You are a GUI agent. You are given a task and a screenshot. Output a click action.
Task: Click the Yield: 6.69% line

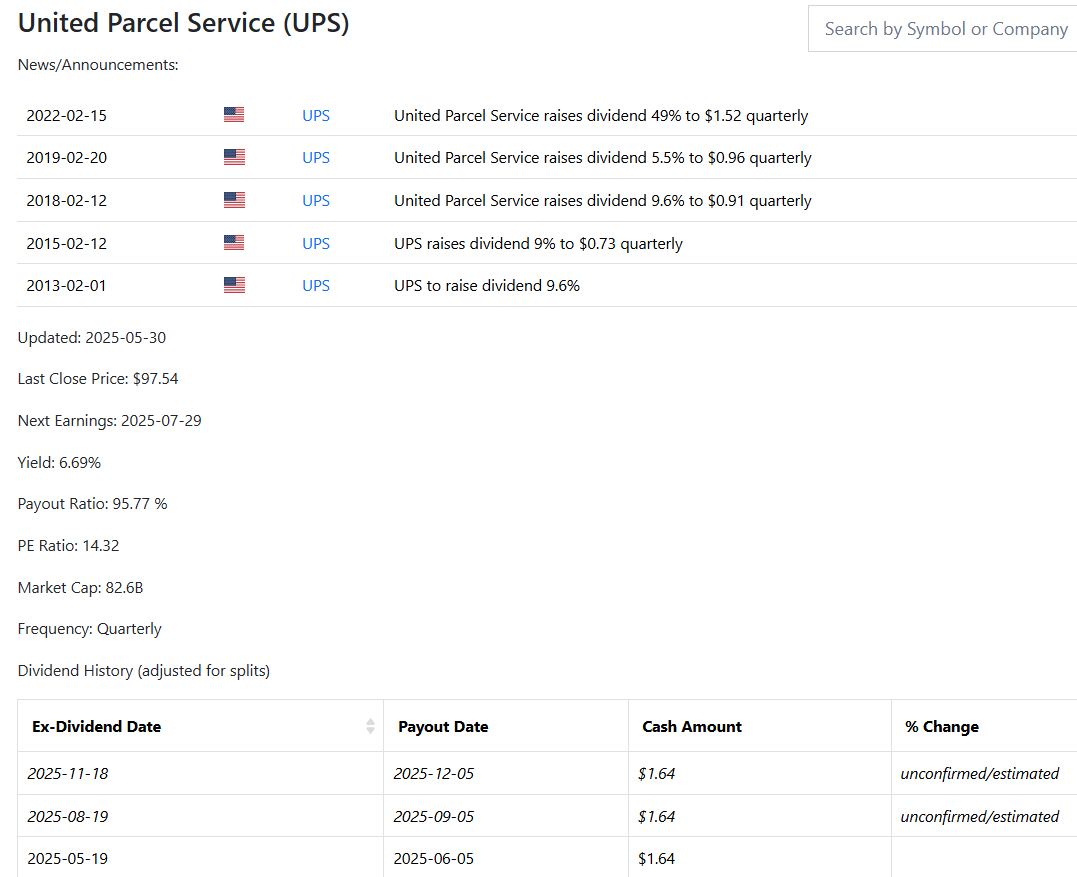coord(59,462)
